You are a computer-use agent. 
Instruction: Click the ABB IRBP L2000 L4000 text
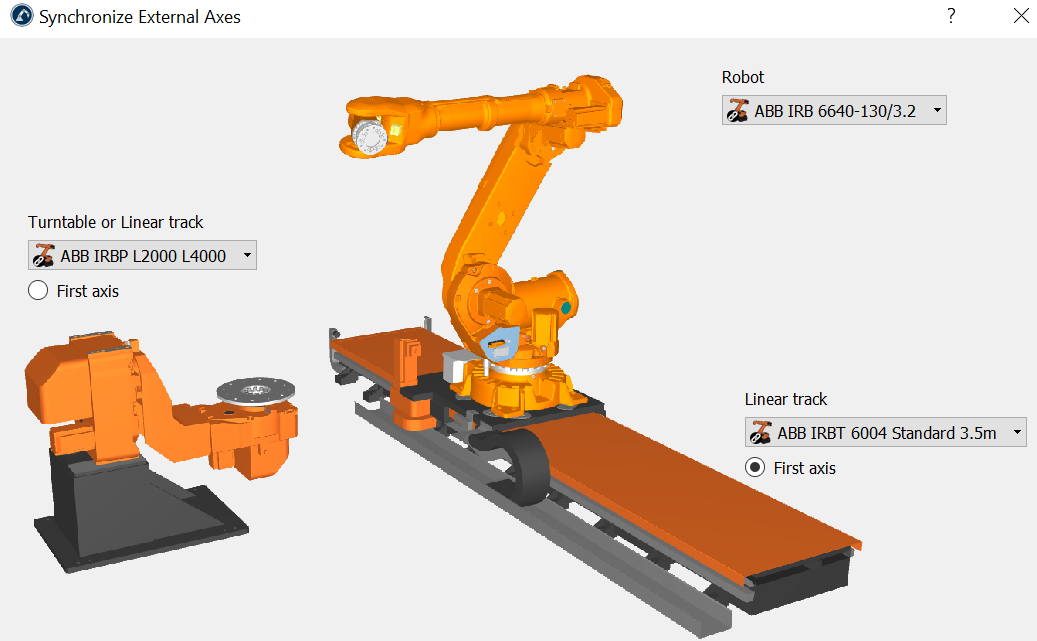(x=143, y=256)
